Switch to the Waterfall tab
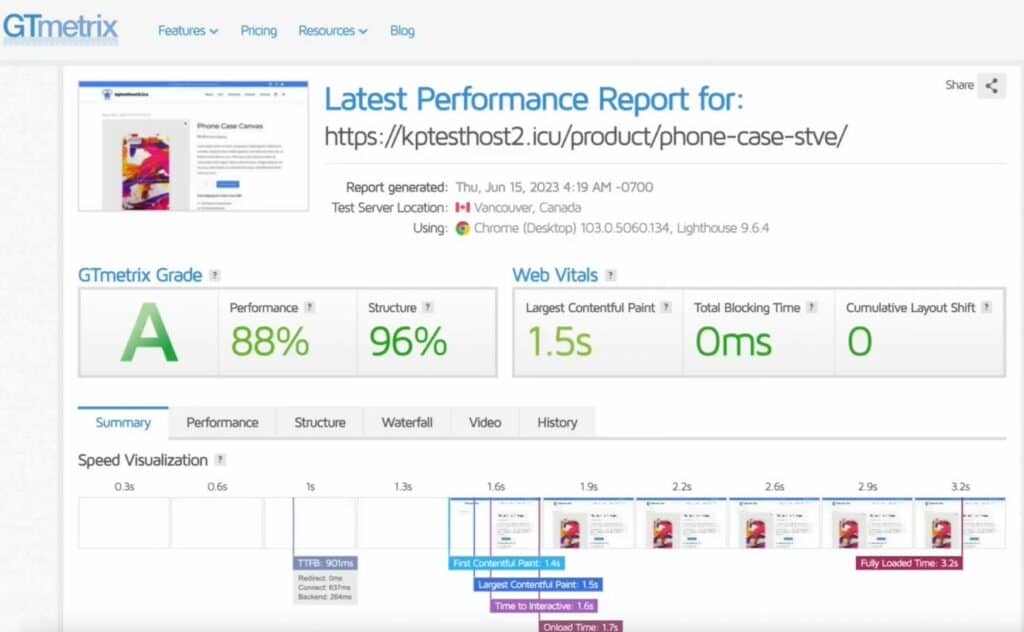 pyautogui.click(x=406, y=422)
